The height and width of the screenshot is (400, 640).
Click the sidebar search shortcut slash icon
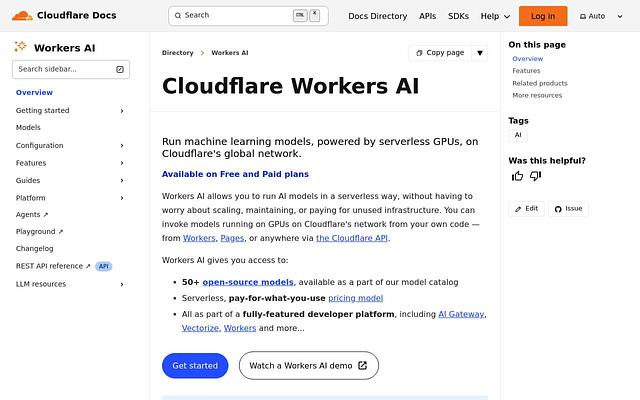(x=120, y=69)
